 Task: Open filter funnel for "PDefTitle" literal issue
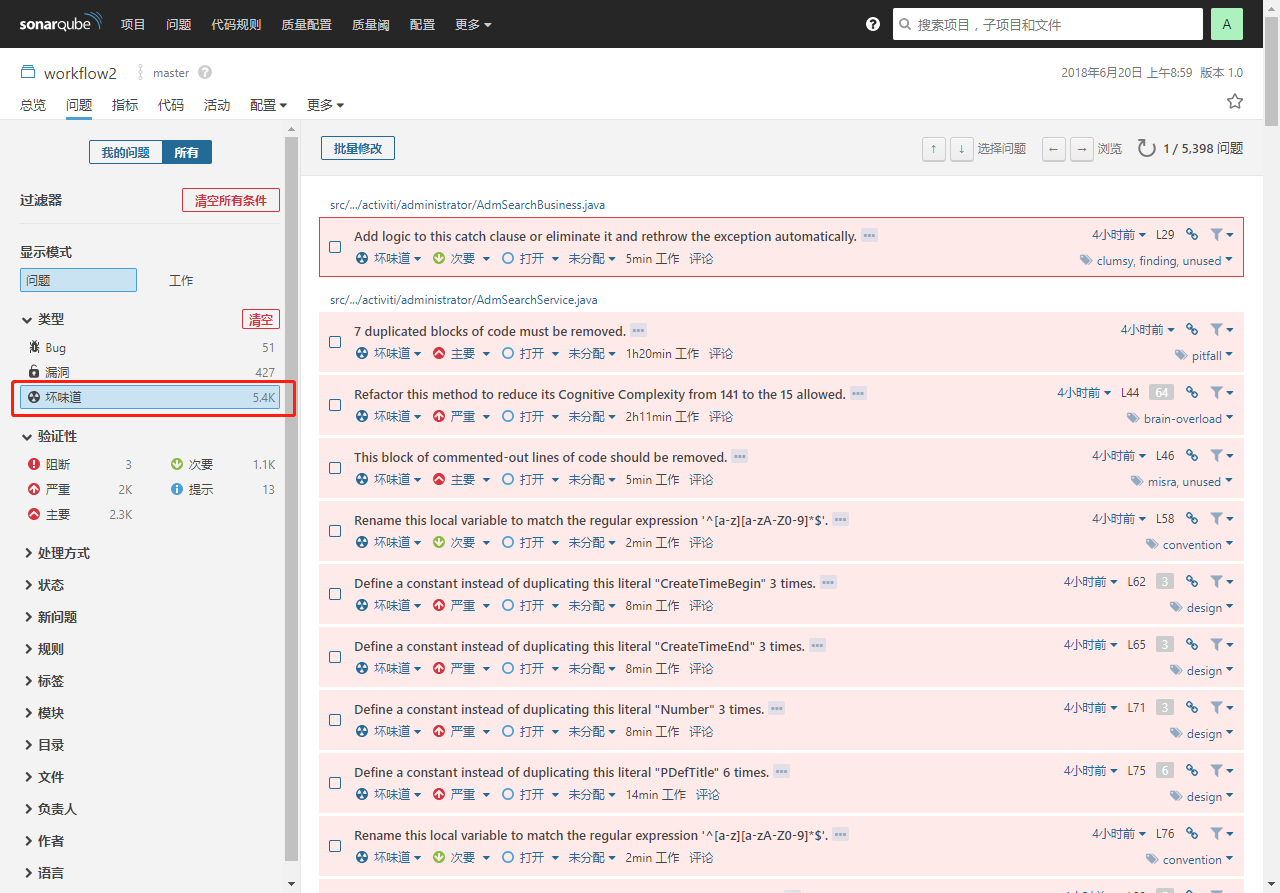pyautogui.click(x=1221, y=770)
